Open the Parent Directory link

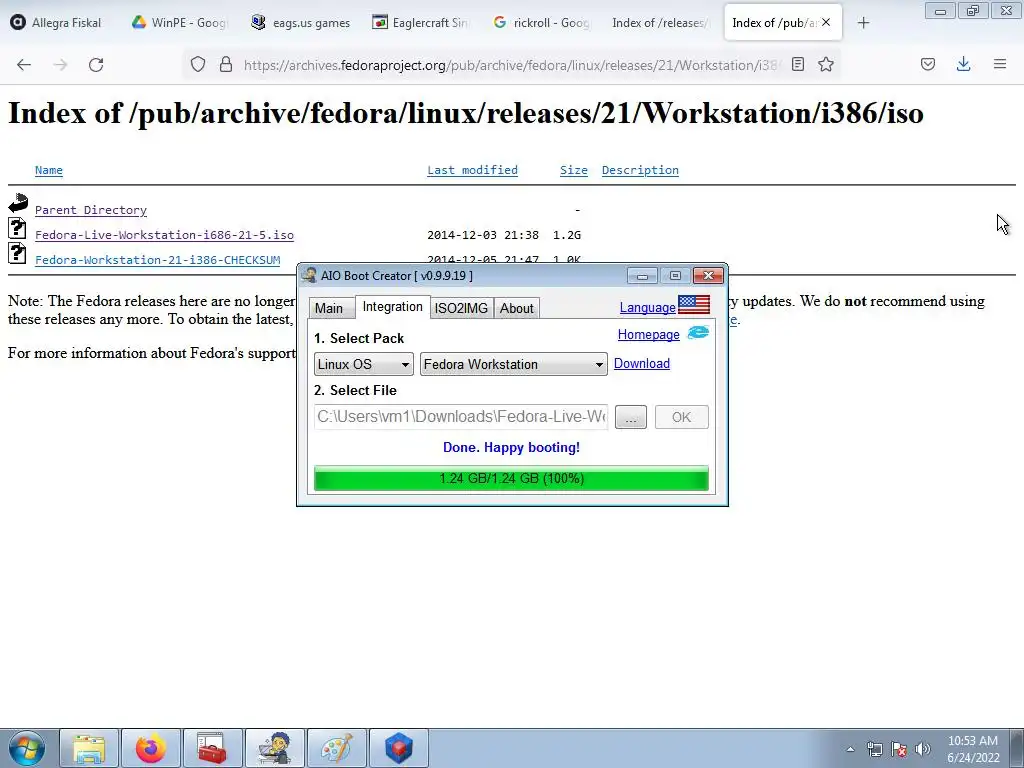point(91,210)
